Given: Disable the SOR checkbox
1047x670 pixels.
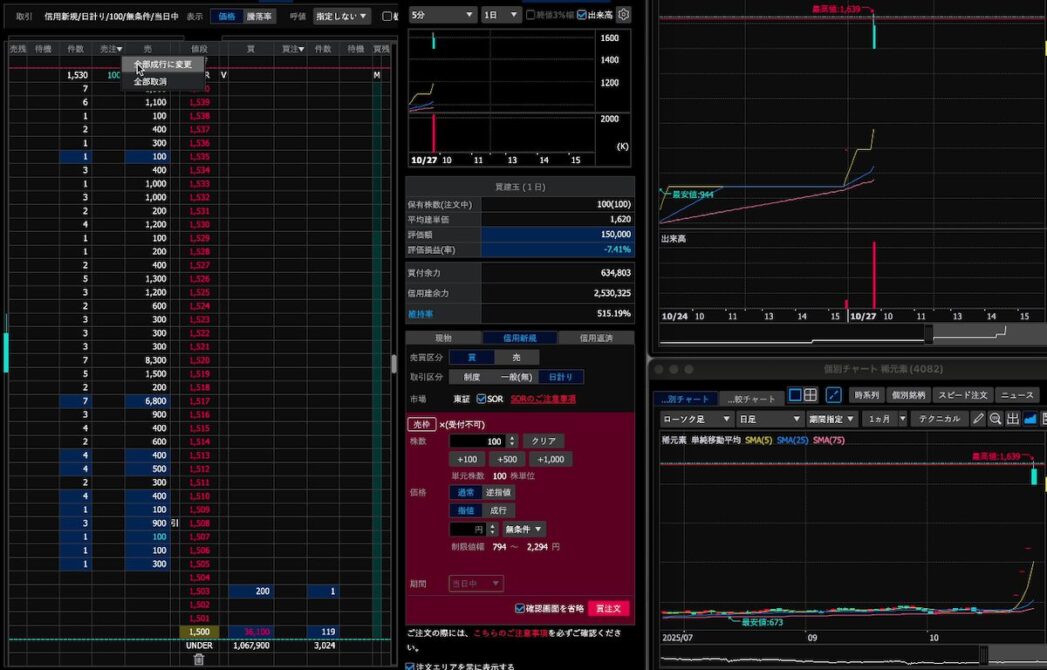Looking at the screenshot, I should click(x=482, y=399).
